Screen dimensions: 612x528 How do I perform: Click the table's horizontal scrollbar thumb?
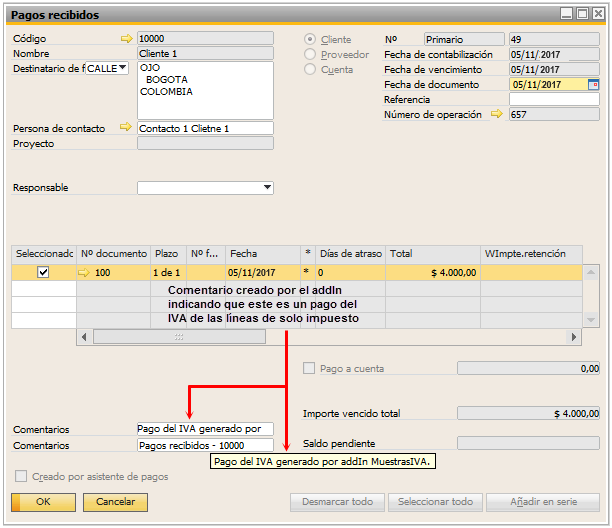click(x=180, y=337)
